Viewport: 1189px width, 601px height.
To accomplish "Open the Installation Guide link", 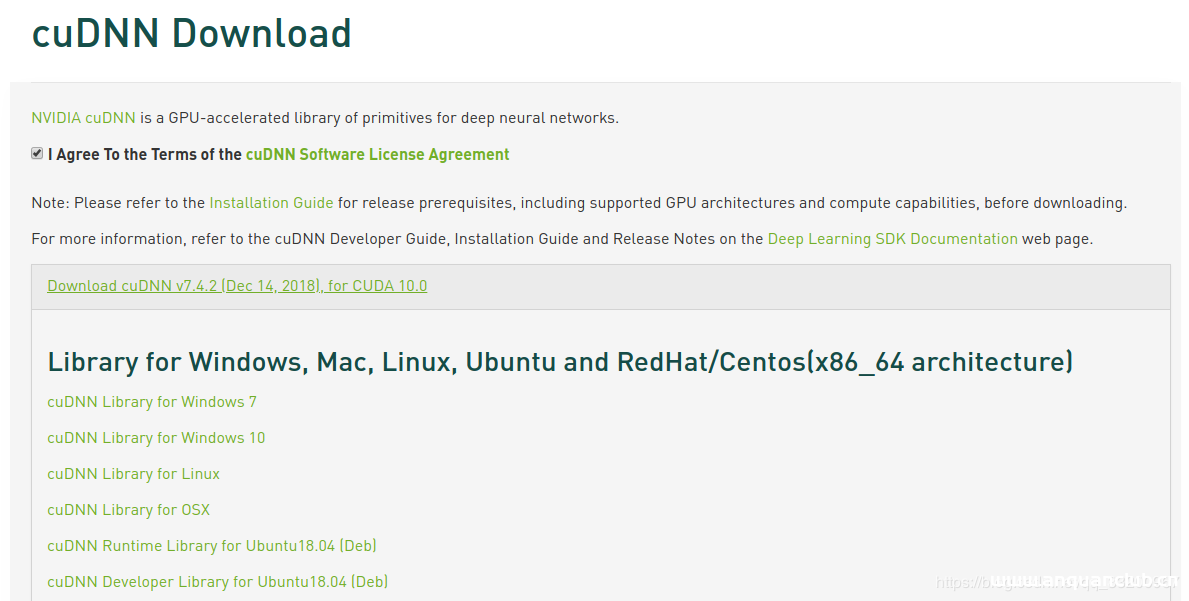I will tap(270, 202).
